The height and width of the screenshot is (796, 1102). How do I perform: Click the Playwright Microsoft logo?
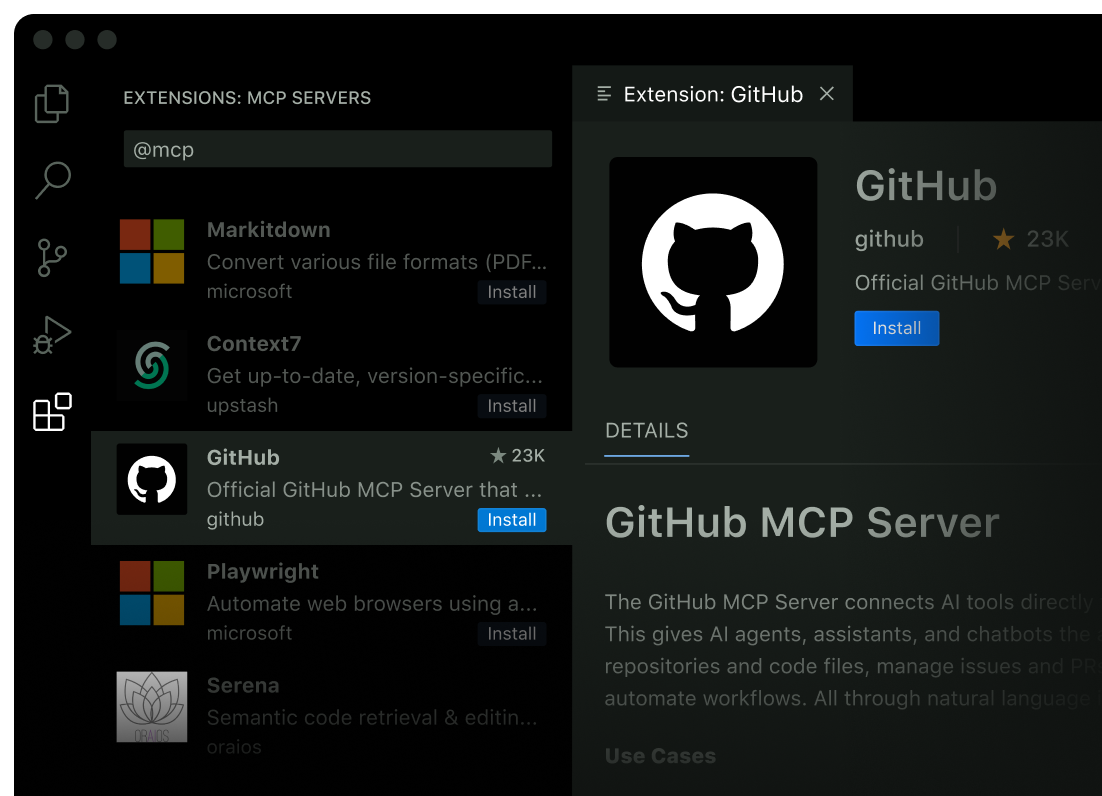[x=152, y=593]
